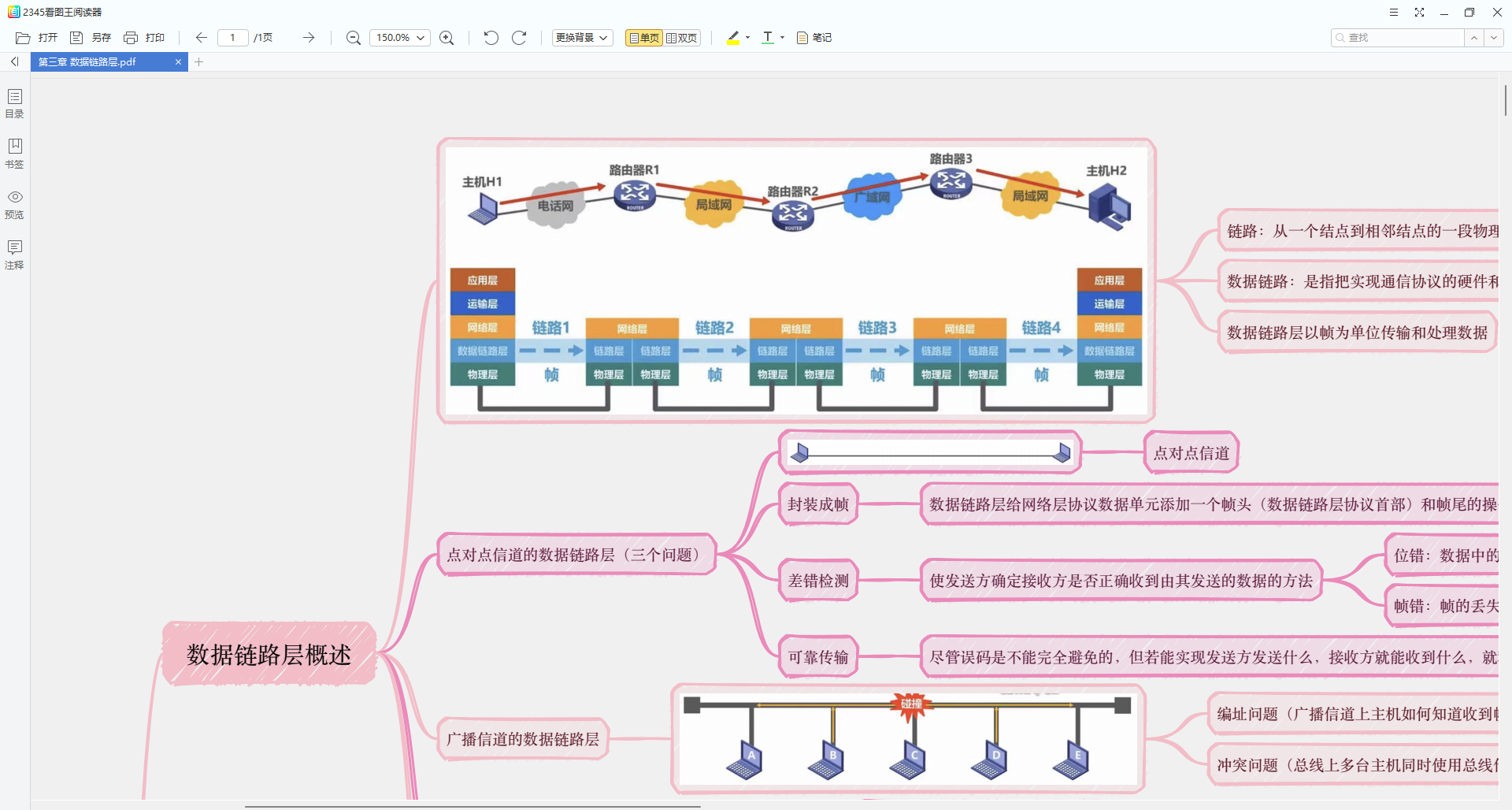The height and width of the screenshot is (810, 1512).
Task: Toggle the 预览 (Preview) eye panel
Action: point(15,203)
